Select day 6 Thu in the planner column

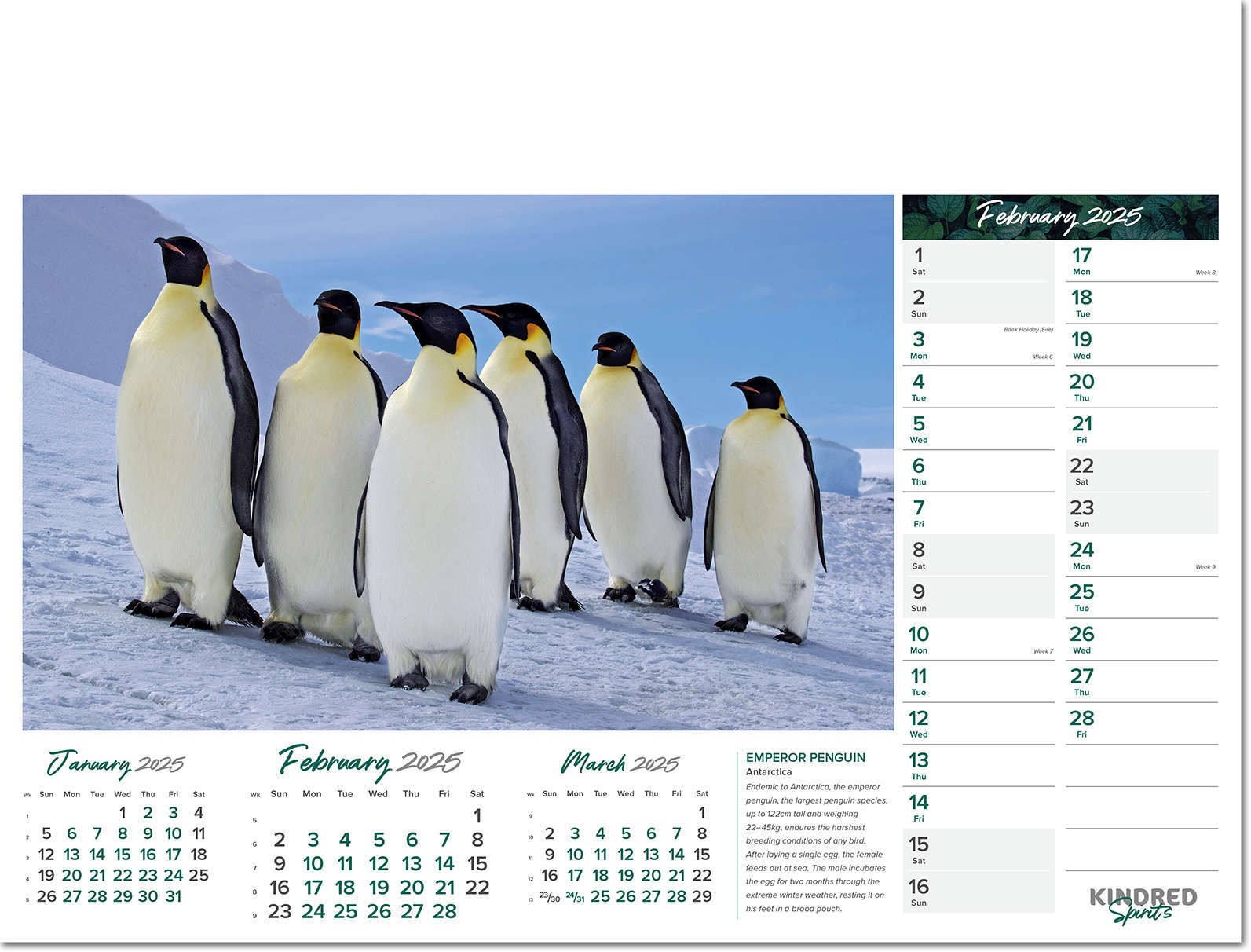click(x=978, y=471)
